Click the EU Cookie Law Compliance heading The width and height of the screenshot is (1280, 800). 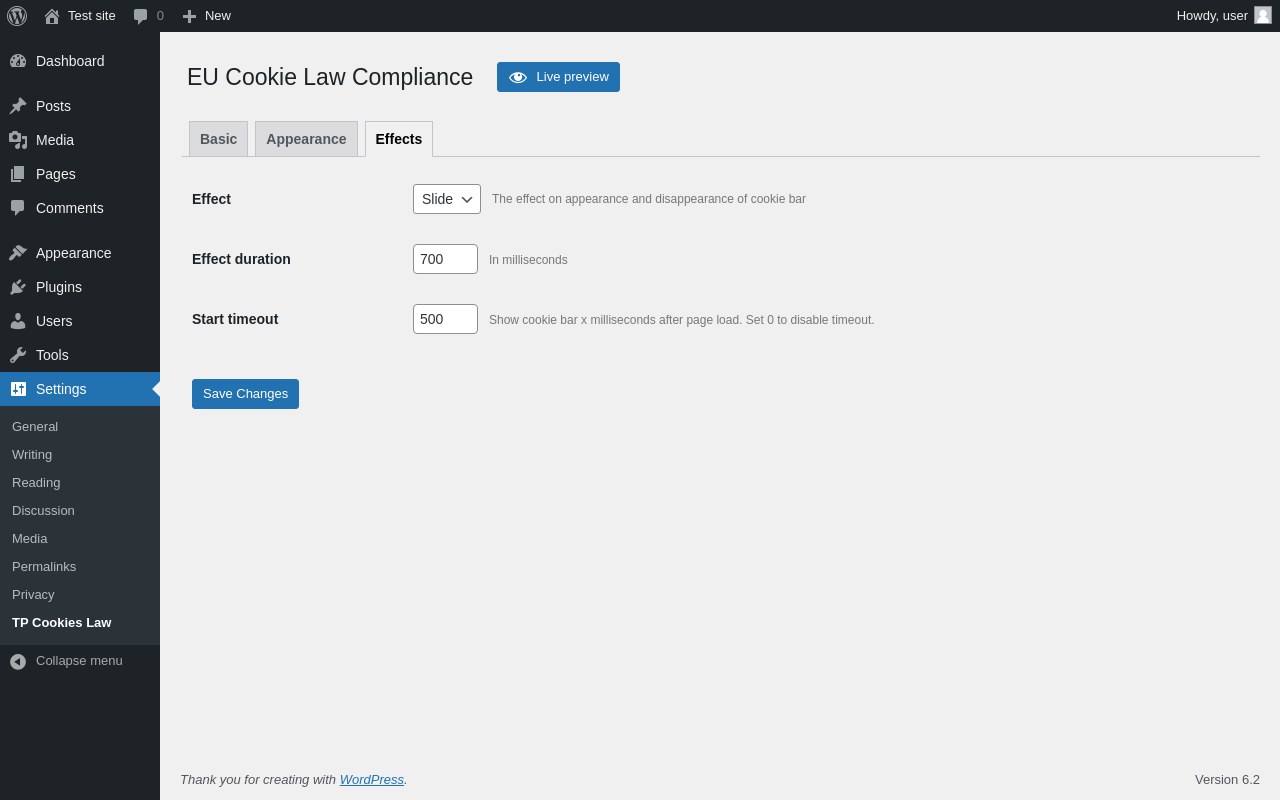pyautogui.click(x=330, y=77)
